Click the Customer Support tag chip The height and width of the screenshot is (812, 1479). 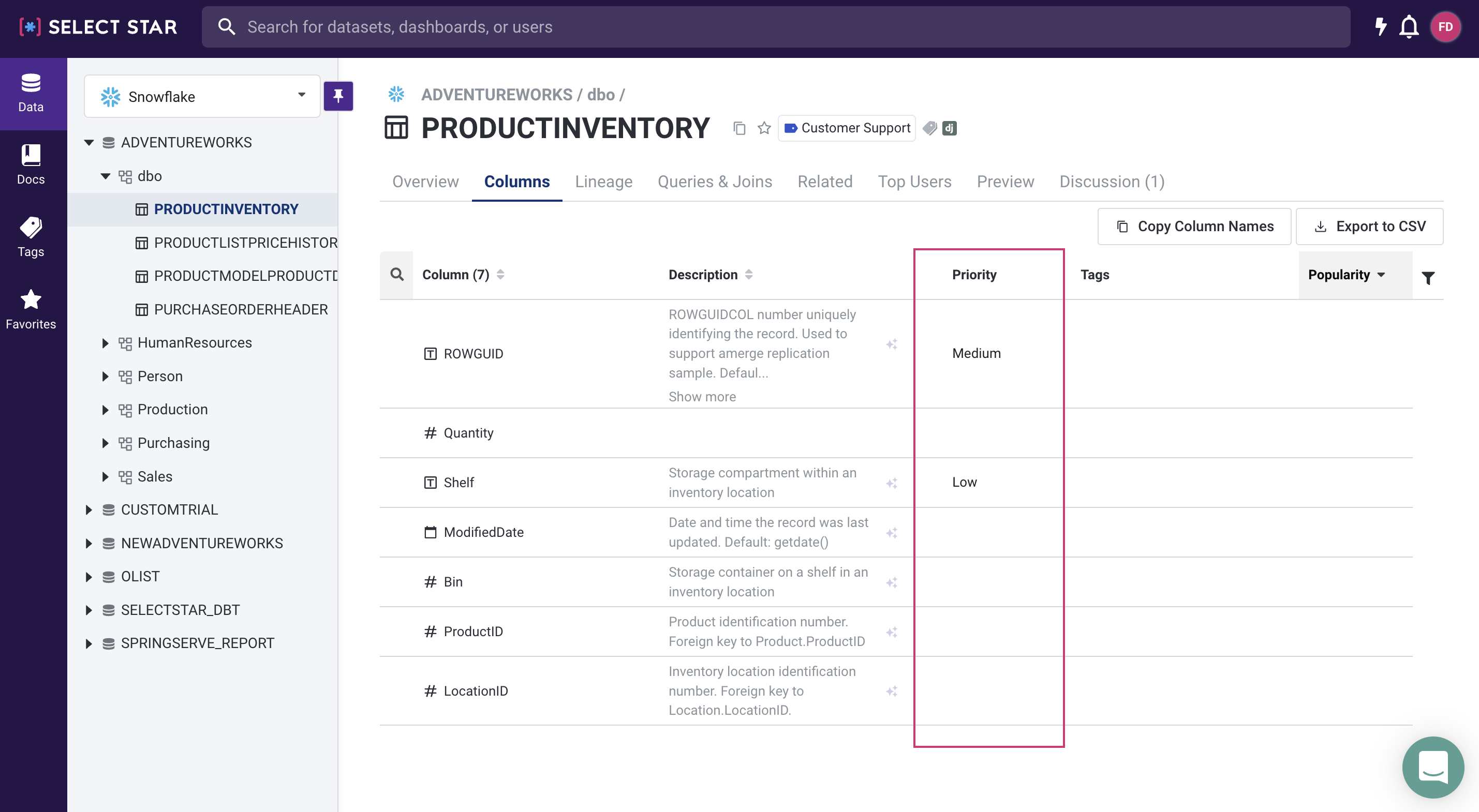point(847,128)
